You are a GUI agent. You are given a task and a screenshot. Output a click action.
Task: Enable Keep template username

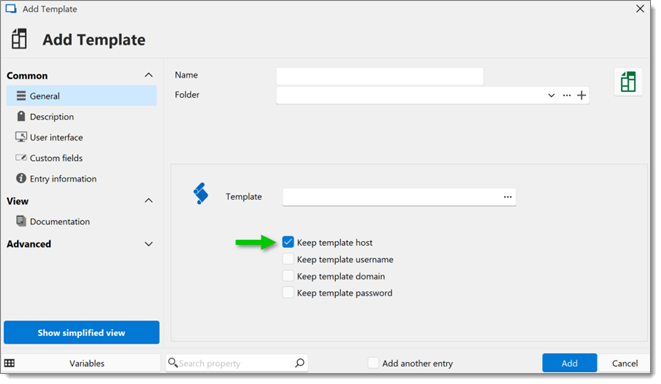click(x=288, y=259)
